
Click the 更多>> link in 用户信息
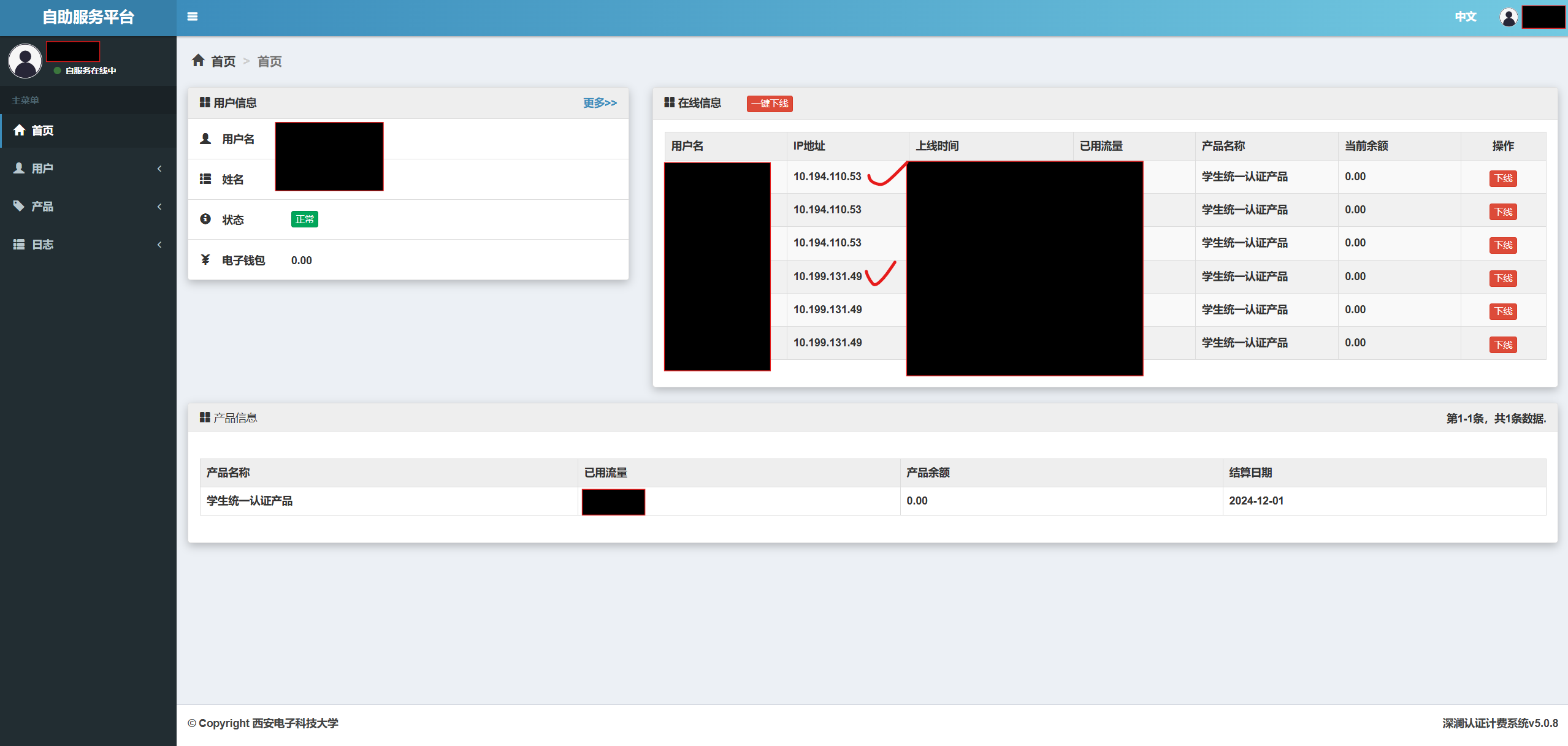(x=600, y=102)
